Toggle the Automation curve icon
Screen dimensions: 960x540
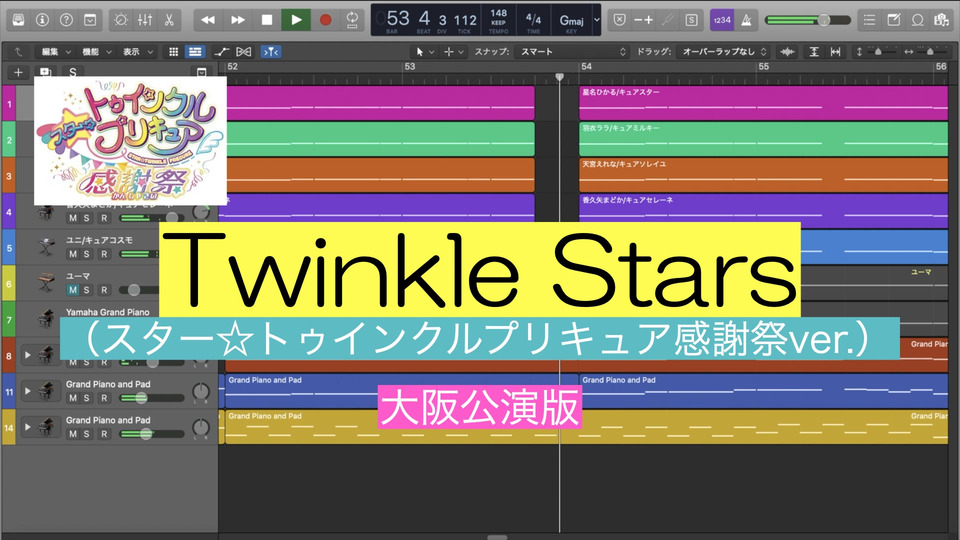coord(222,52)
